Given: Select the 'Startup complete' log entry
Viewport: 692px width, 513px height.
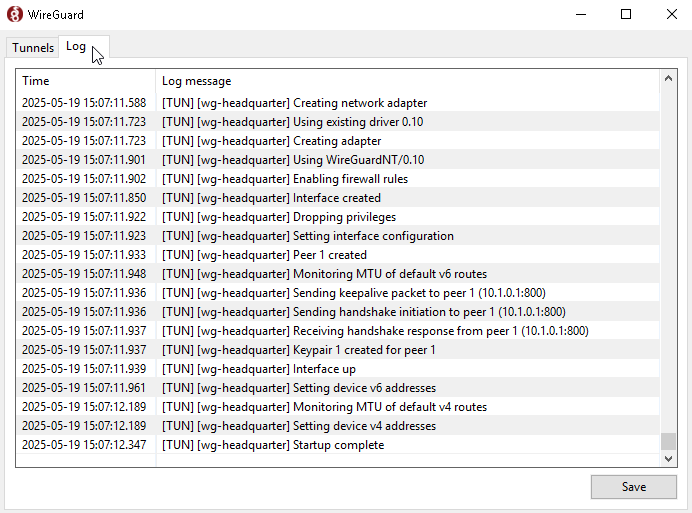Looking at the screenshot, I should (x=338, y=445).
